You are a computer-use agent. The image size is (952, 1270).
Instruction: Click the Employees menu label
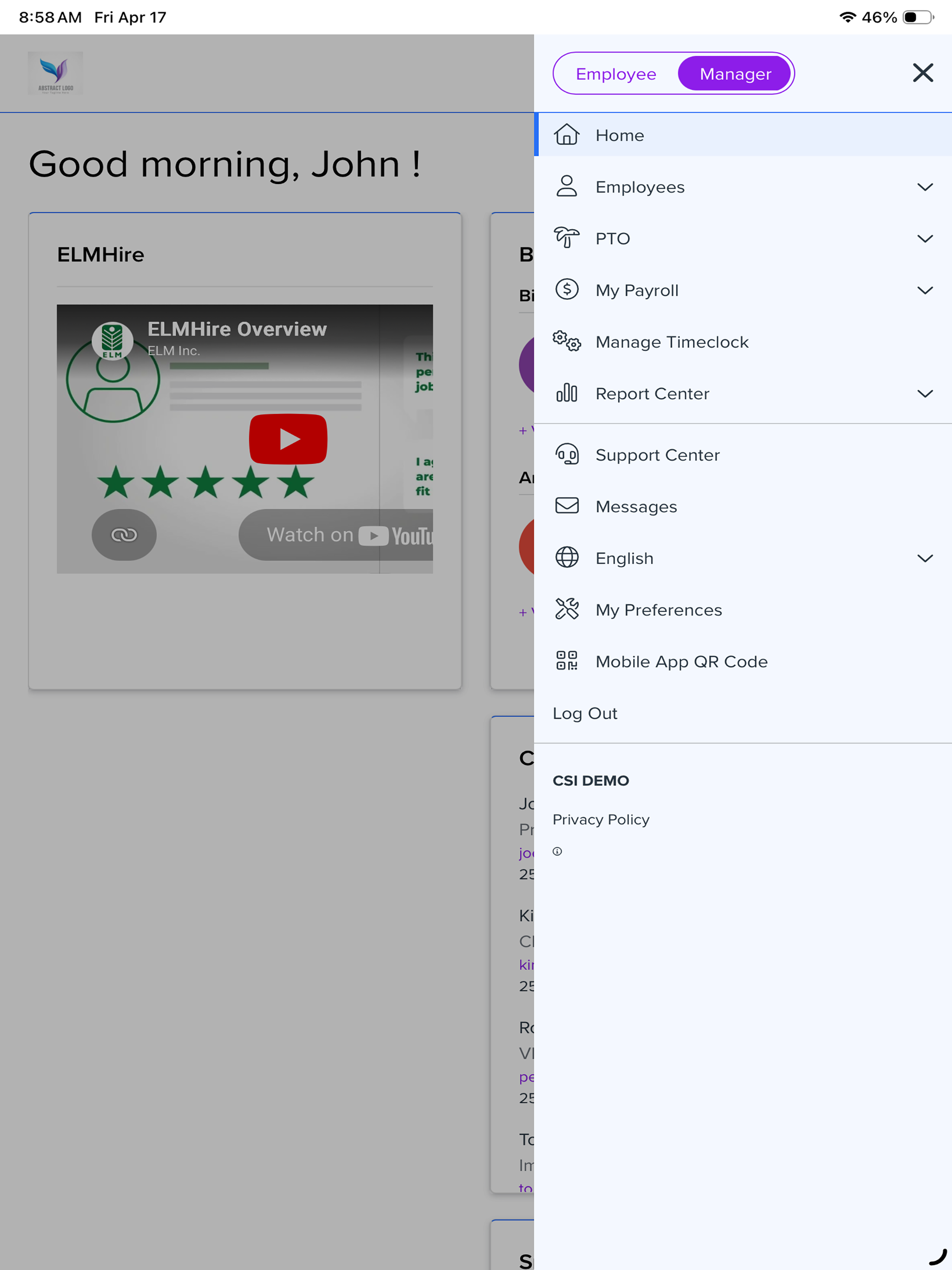[x=640, y=187]
